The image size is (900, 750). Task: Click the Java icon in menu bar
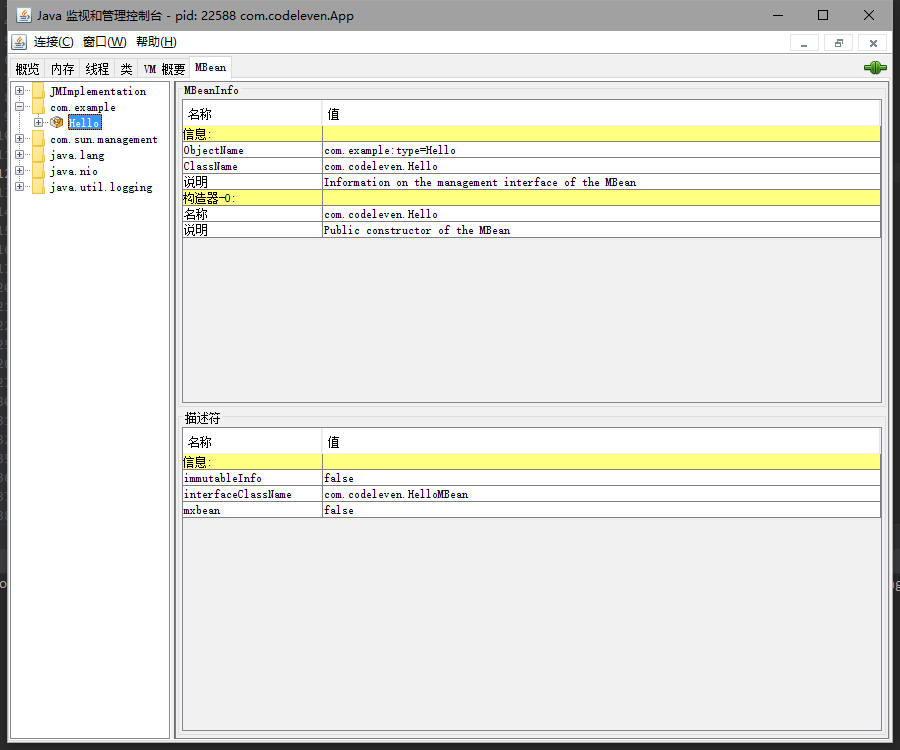click(x=19, y=42)
